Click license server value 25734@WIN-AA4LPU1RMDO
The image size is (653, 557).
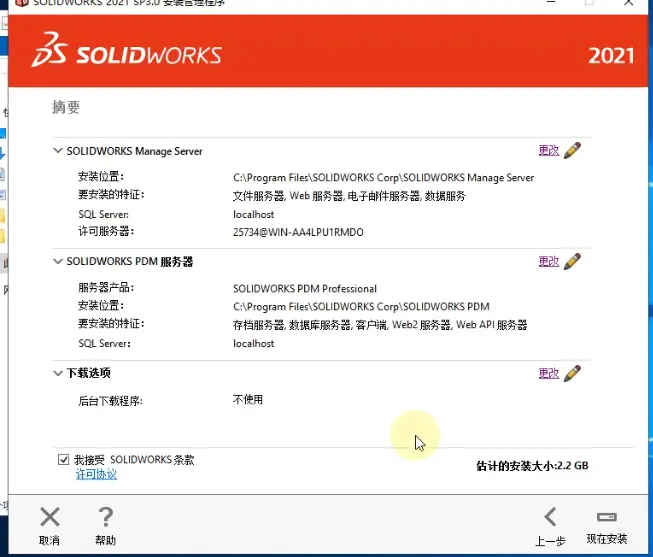298,232
